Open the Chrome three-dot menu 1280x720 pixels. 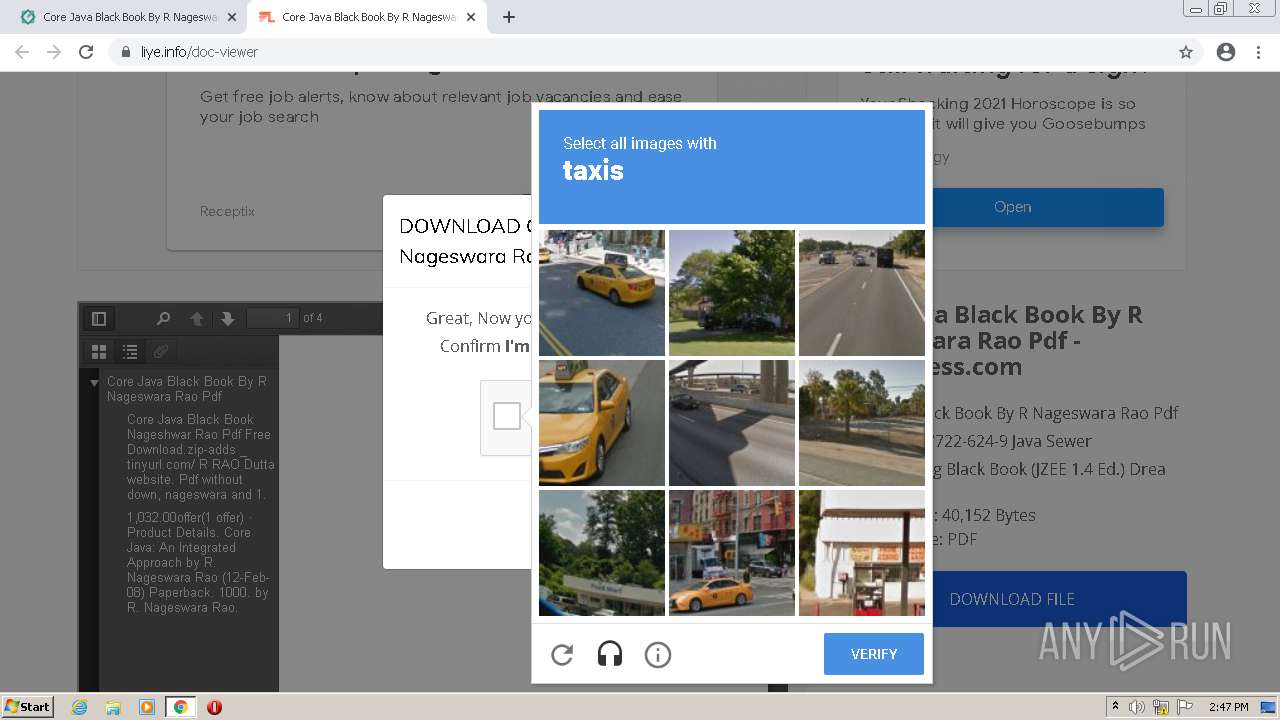[x=1258, y=52]
